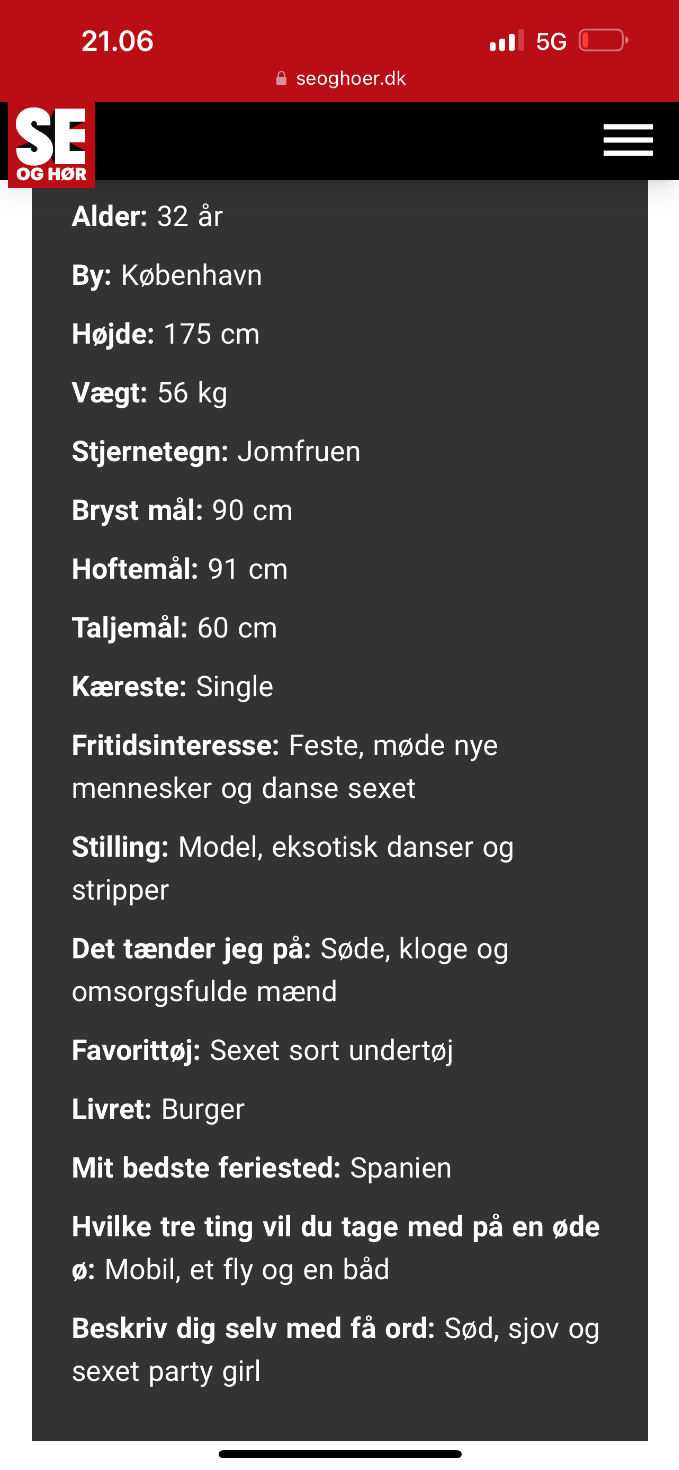
Task: Tap the 21.06 clock in status bar
Action: 117,41
